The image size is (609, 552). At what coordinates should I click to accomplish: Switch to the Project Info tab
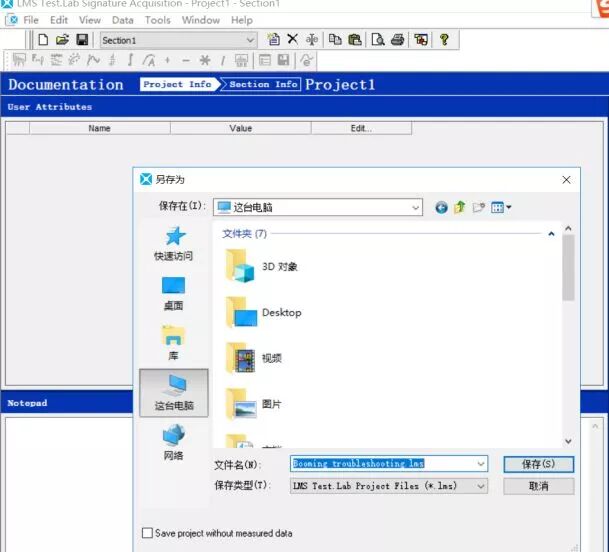178,84
